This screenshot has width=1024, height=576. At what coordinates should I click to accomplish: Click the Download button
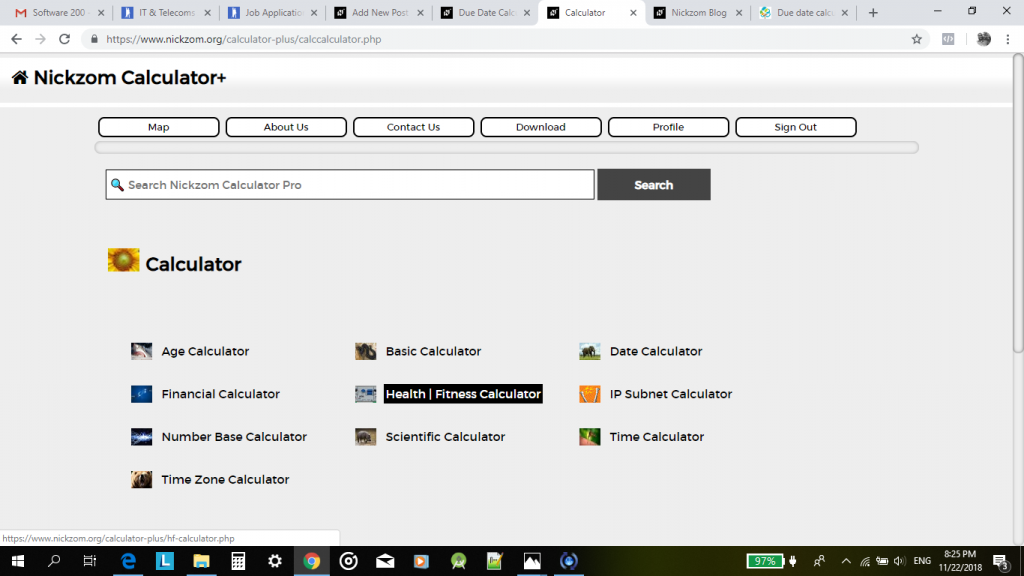tap(541, 127)
